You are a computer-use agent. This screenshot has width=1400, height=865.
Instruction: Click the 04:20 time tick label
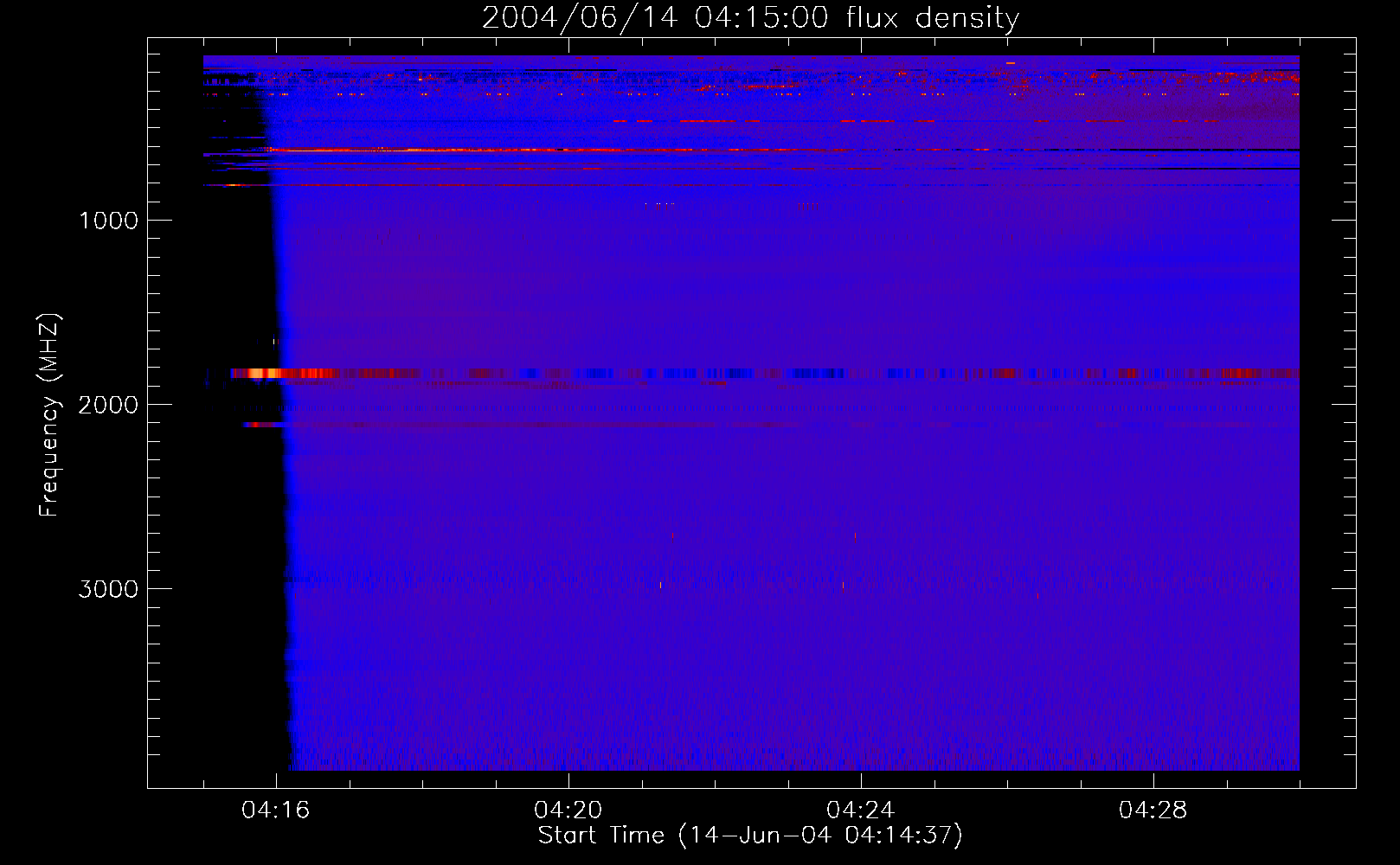(x=568, y=811)
